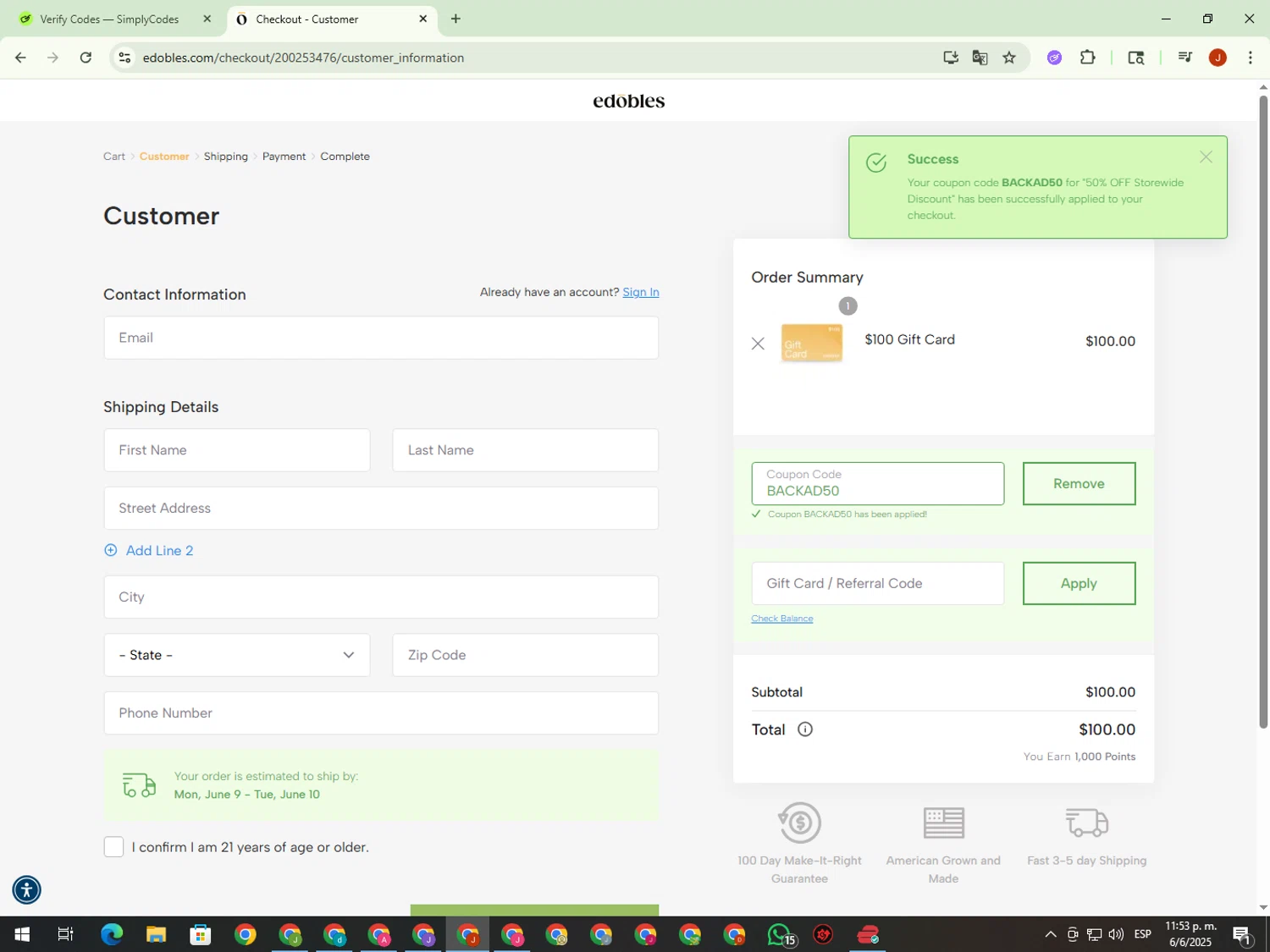Confirm I am 21 years or older
1270x952 pixels.
click(x=113, y=847)
